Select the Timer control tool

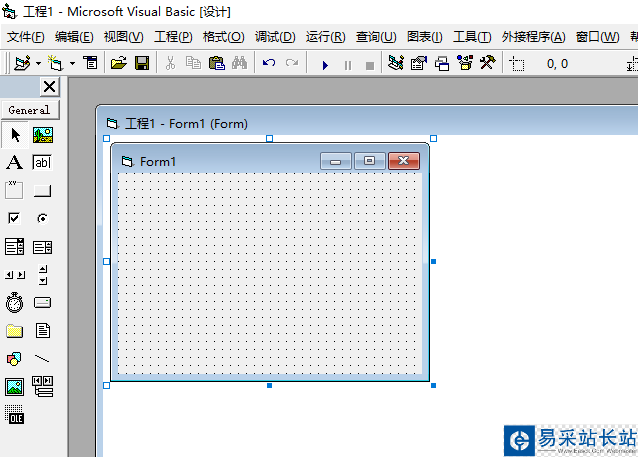click(x=15, y=302)
